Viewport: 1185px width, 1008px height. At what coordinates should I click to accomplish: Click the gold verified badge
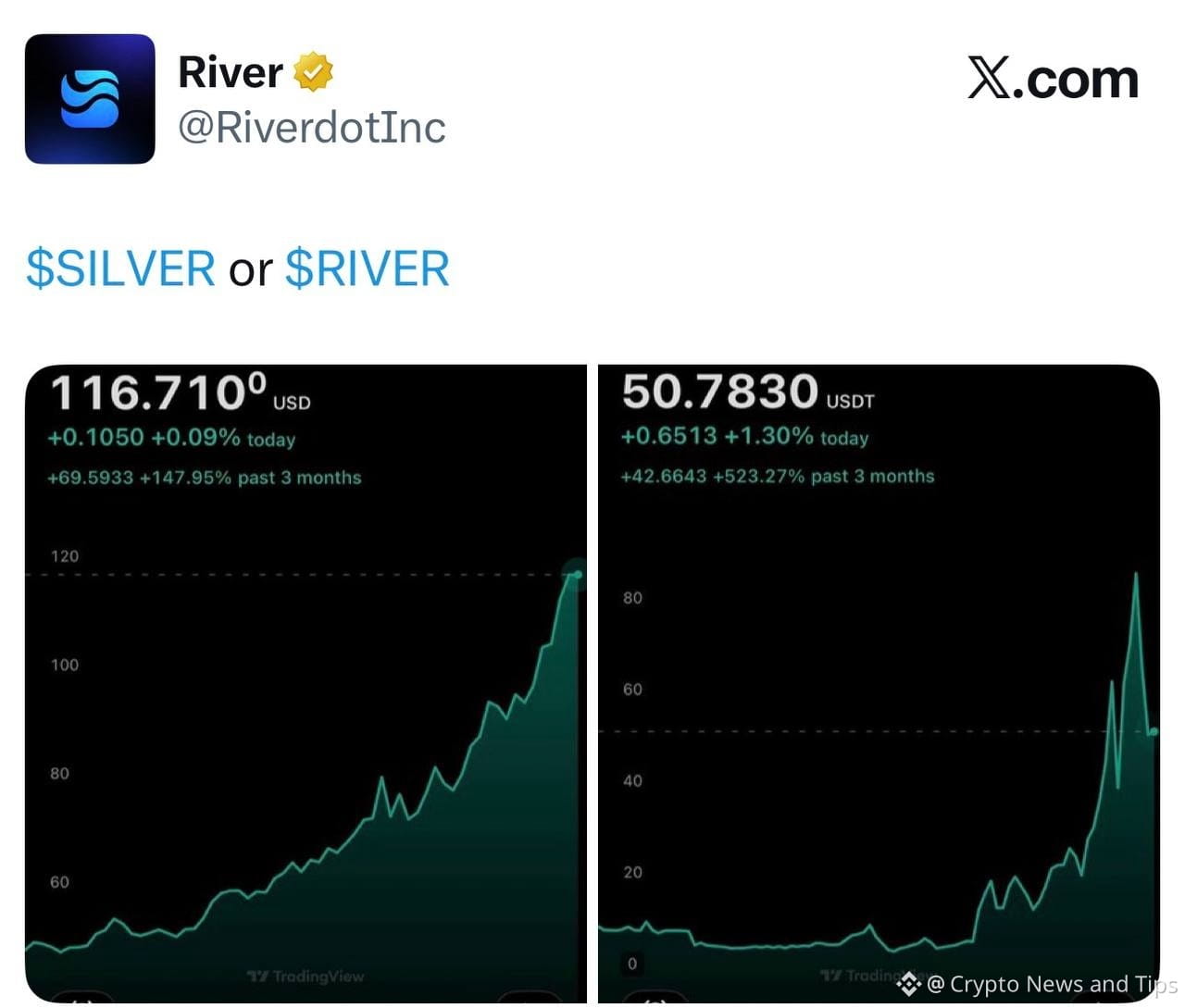click(x=314, y=72)
